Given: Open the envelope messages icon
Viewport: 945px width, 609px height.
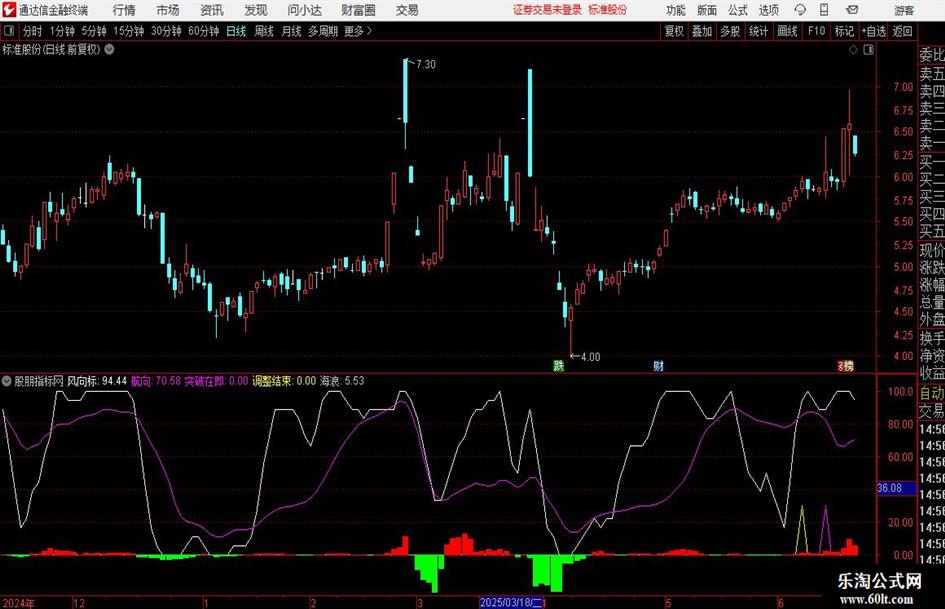Looking at the screenshot, I should (852, 10).
